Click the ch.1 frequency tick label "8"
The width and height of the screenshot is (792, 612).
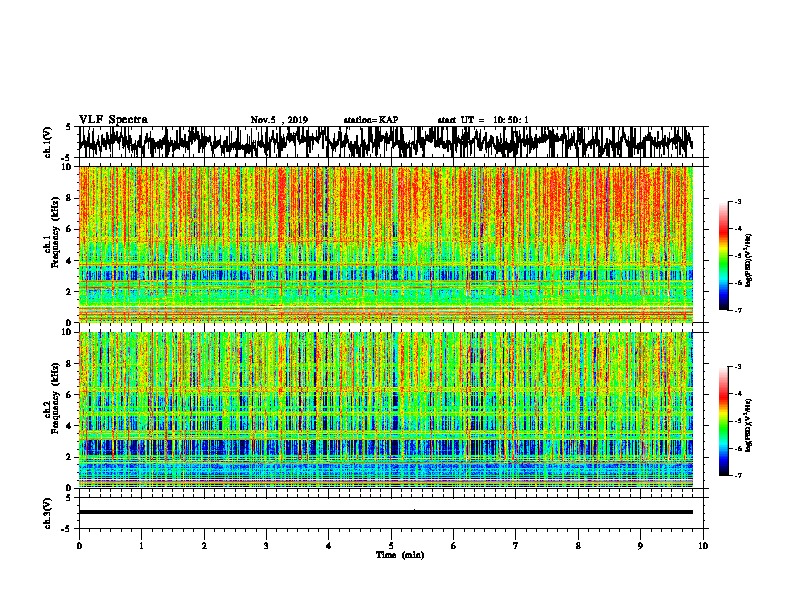tap(69, 198)
